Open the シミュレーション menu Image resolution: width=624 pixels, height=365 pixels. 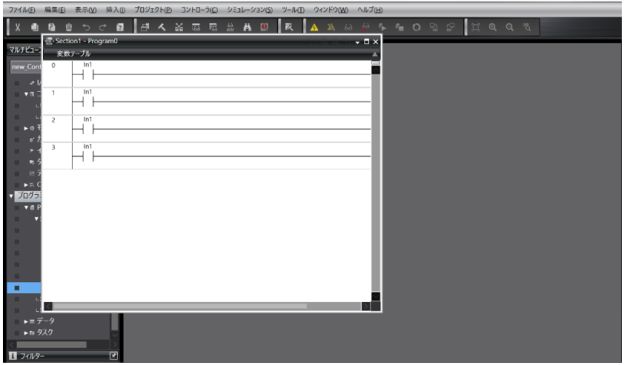250,10
